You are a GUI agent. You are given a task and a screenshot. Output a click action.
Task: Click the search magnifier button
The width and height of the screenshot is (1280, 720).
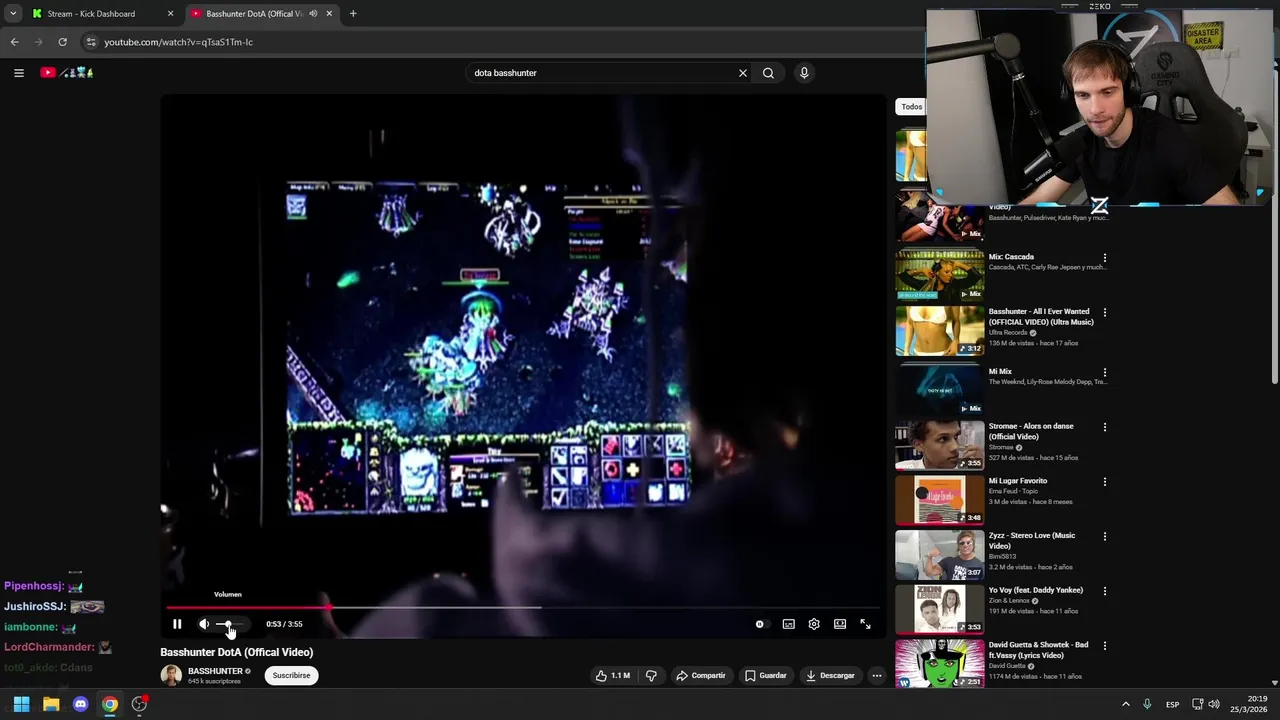[x=768, y=73]
